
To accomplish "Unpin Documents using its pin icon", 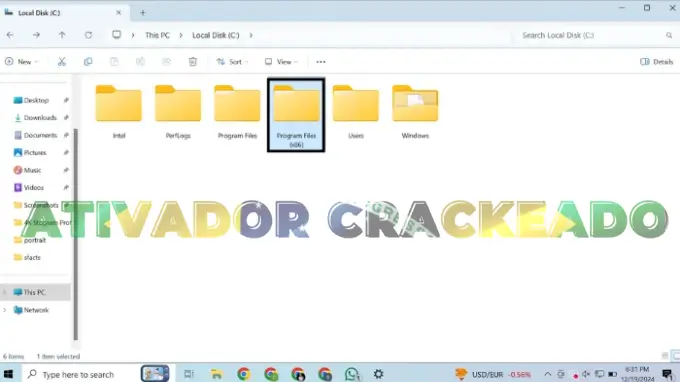I will pyautogui.click(x=66, y=135).
